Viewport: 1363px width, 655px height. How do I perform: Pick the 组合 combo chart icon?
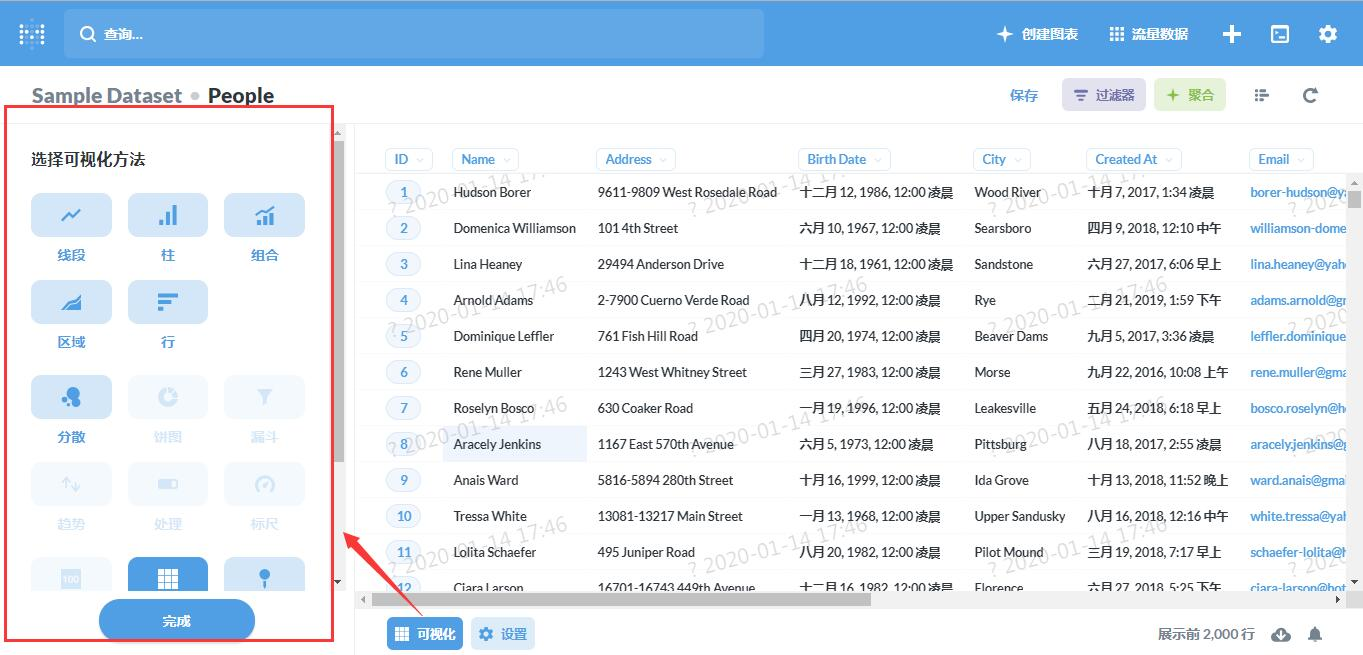264,215
